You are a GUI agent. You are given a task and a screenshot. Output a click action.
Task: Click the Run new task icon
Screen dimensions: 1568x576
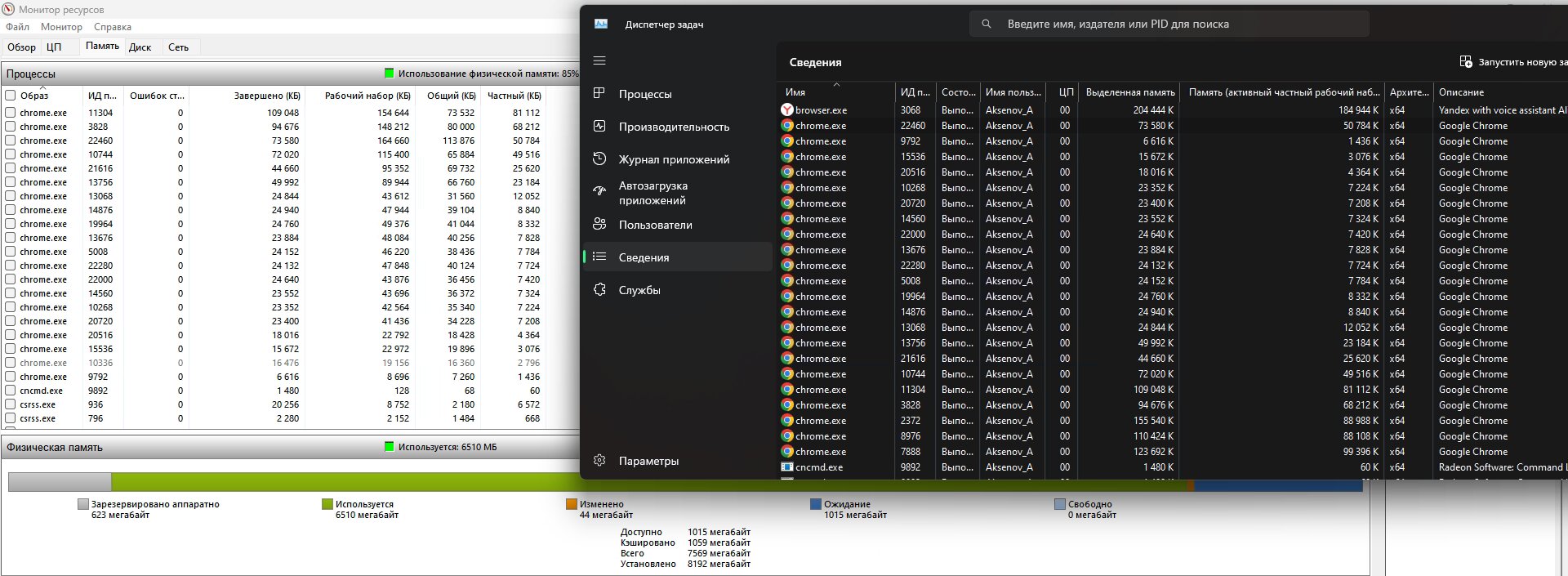(x=1466, y=61)
